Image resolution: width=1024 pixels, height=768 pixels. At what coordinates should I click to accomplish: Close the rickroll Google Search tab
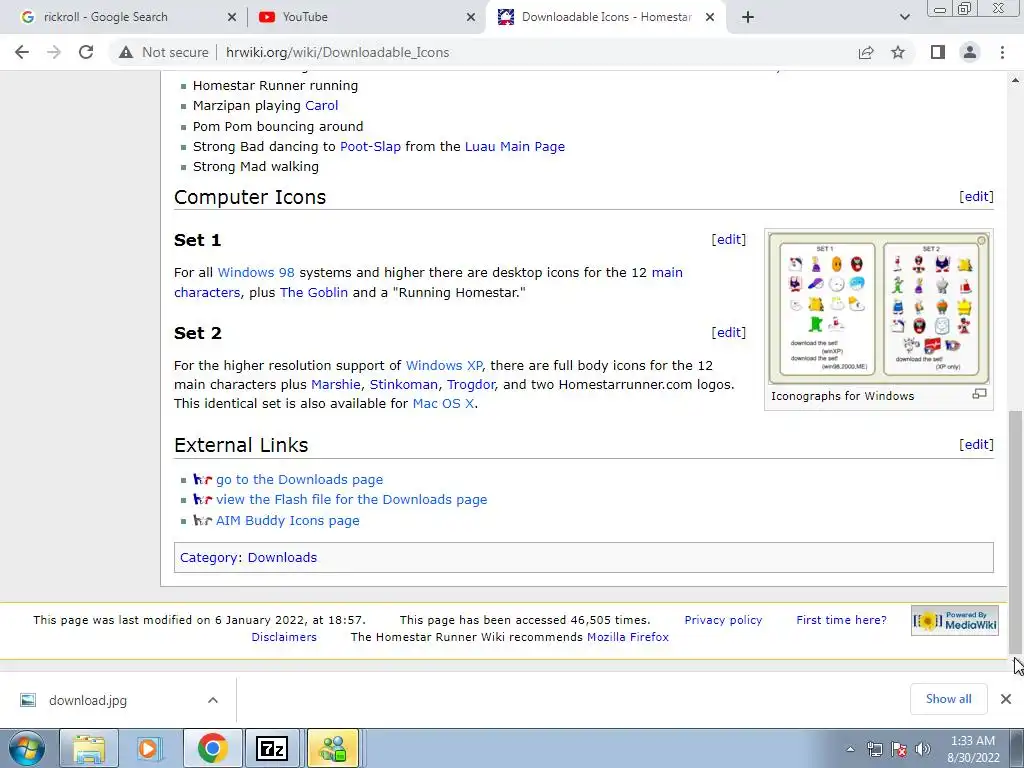tap(232, 18)
